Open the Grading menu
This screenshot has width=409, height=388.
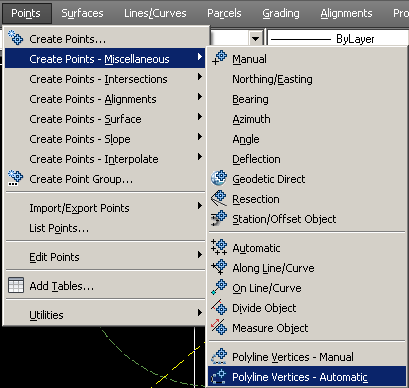[281, 13]
